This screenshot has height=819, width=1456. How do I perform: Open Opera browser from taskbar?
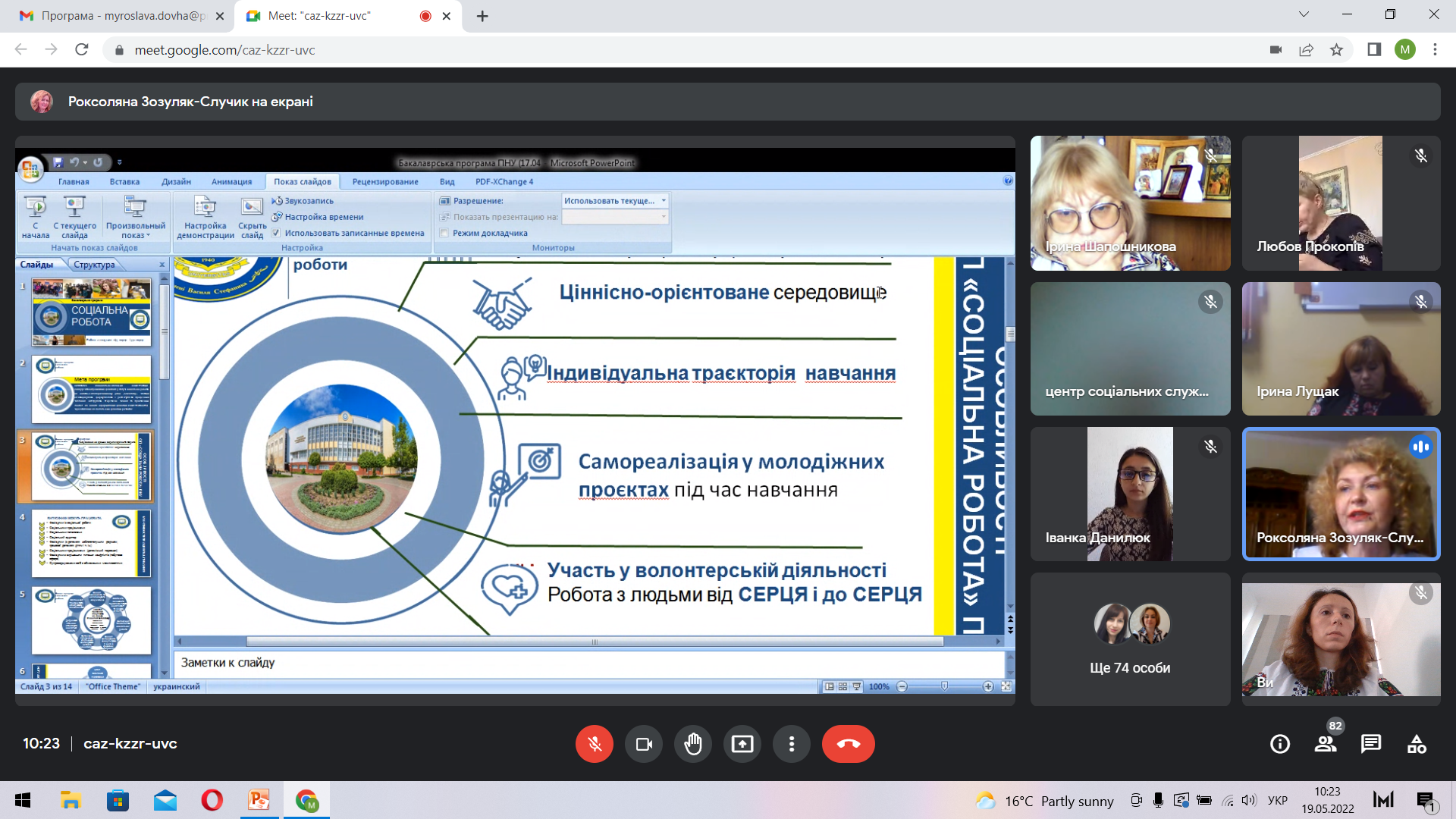pos(212,801)
